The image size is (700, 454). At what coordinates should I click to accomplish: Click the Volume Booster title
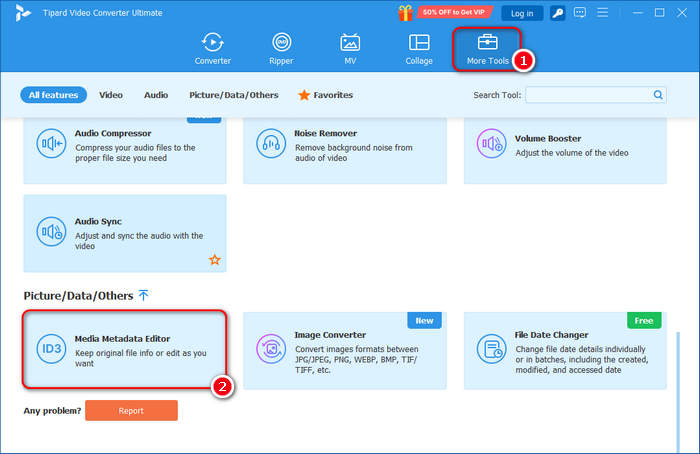pos(548,138)
